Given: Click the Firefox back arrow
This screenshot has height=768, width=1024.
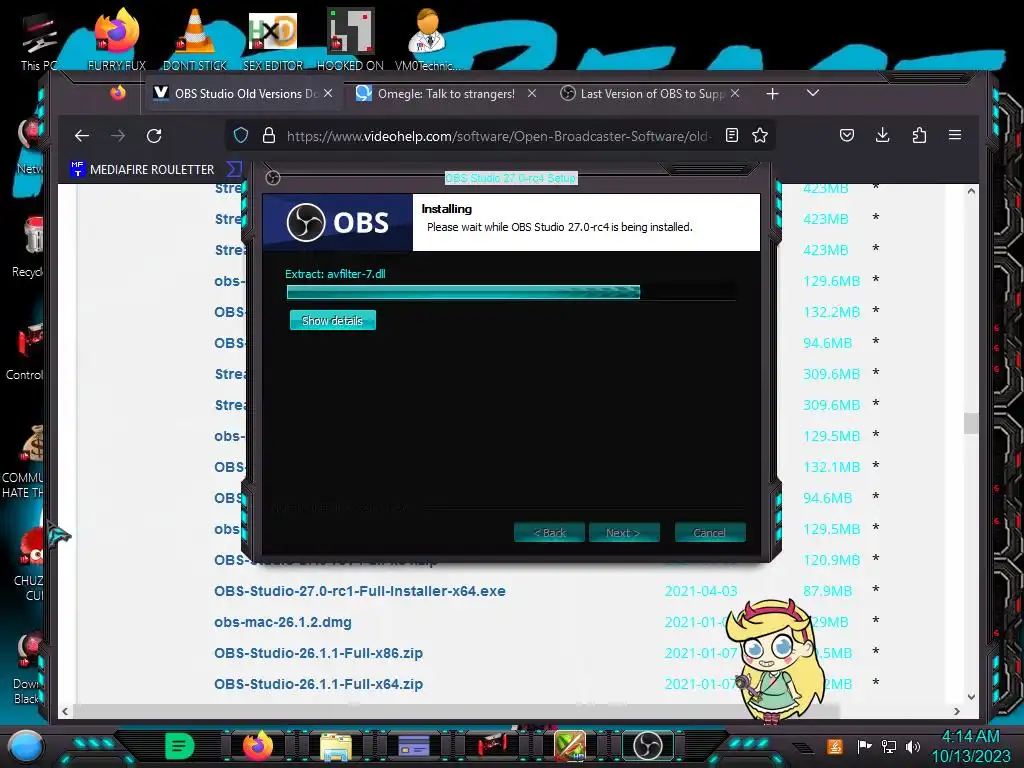Looking at the screenshot, I should (82, 136).
